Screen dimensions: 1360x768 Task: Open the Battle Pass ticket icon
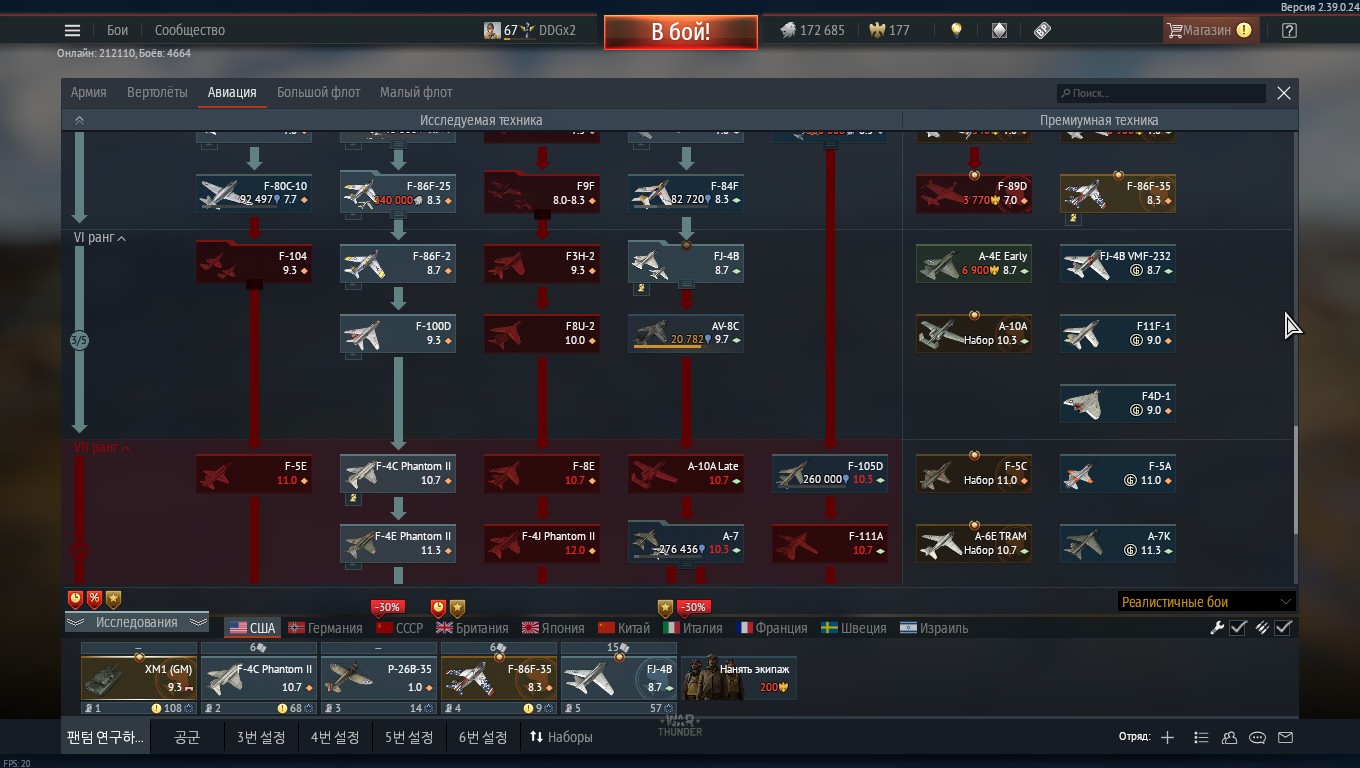tap(1042, 30)
